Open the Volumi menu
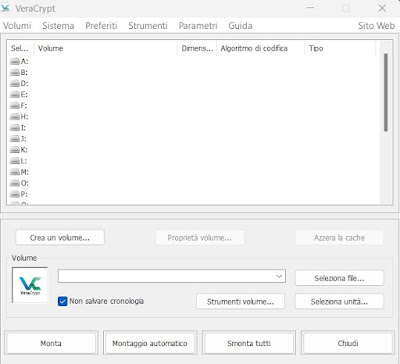 (x=17, y=26)
